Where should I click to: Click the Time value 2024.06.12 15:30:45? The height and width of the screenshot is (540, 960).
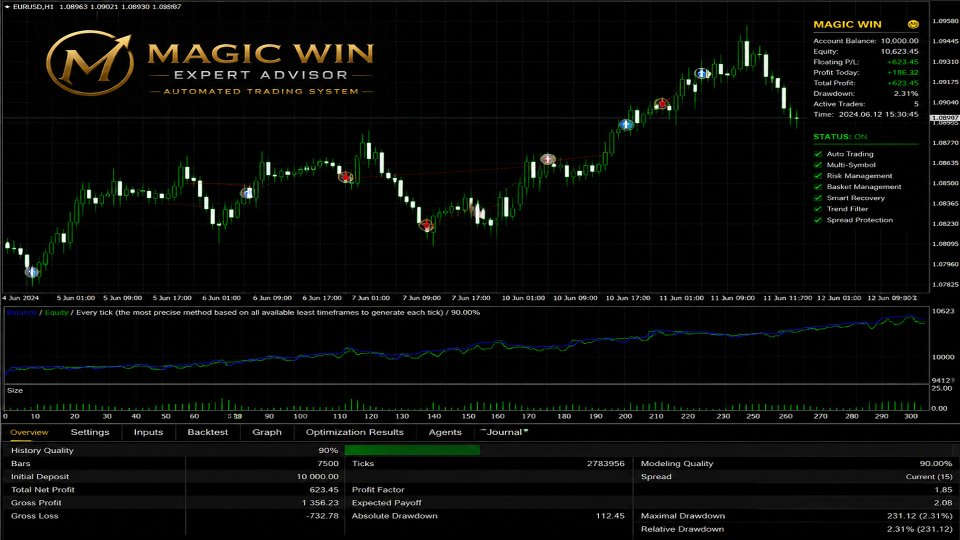click(x=878, y=114)
